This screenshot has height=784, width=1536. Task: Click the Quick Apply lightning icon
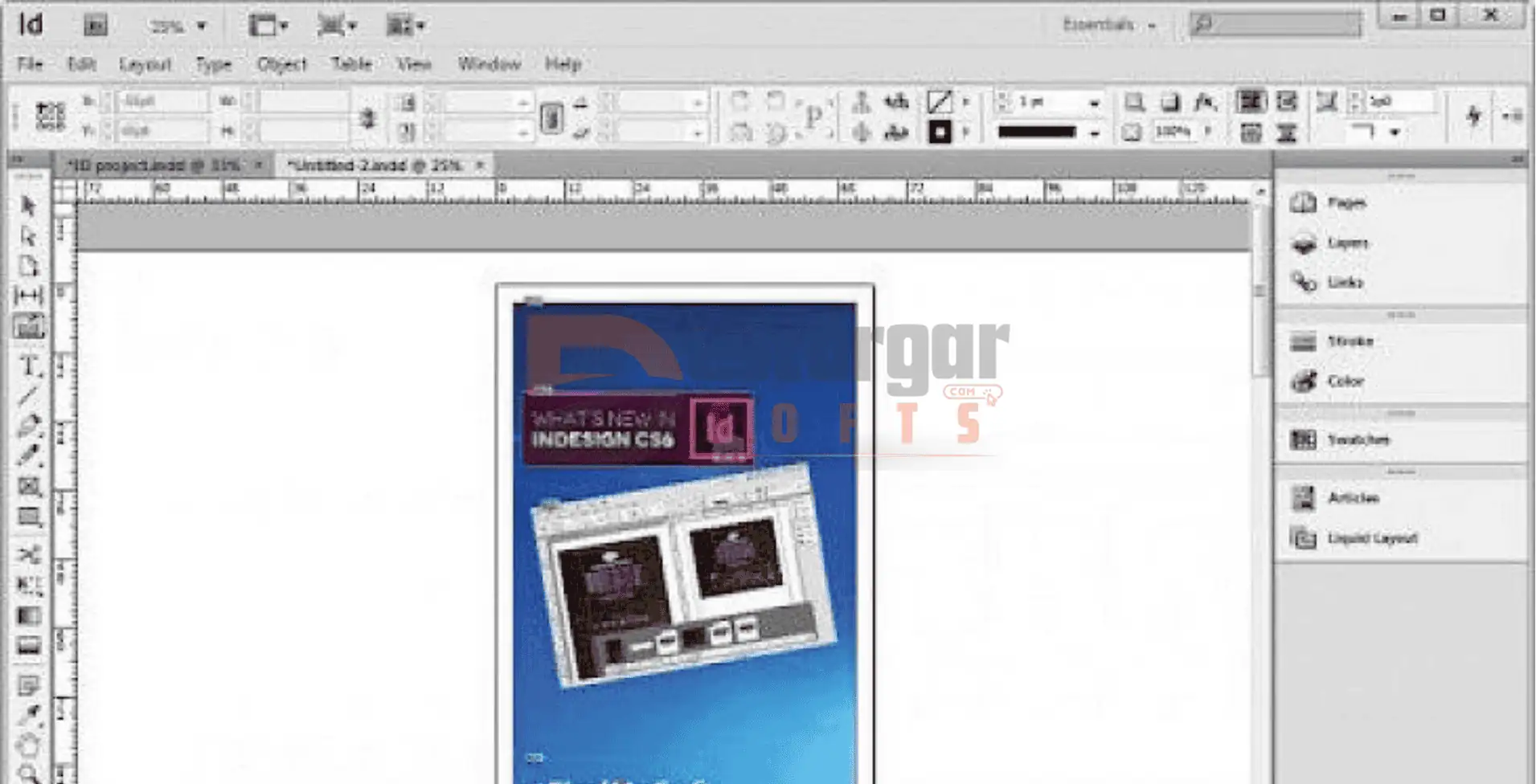tap(1473, 116)
